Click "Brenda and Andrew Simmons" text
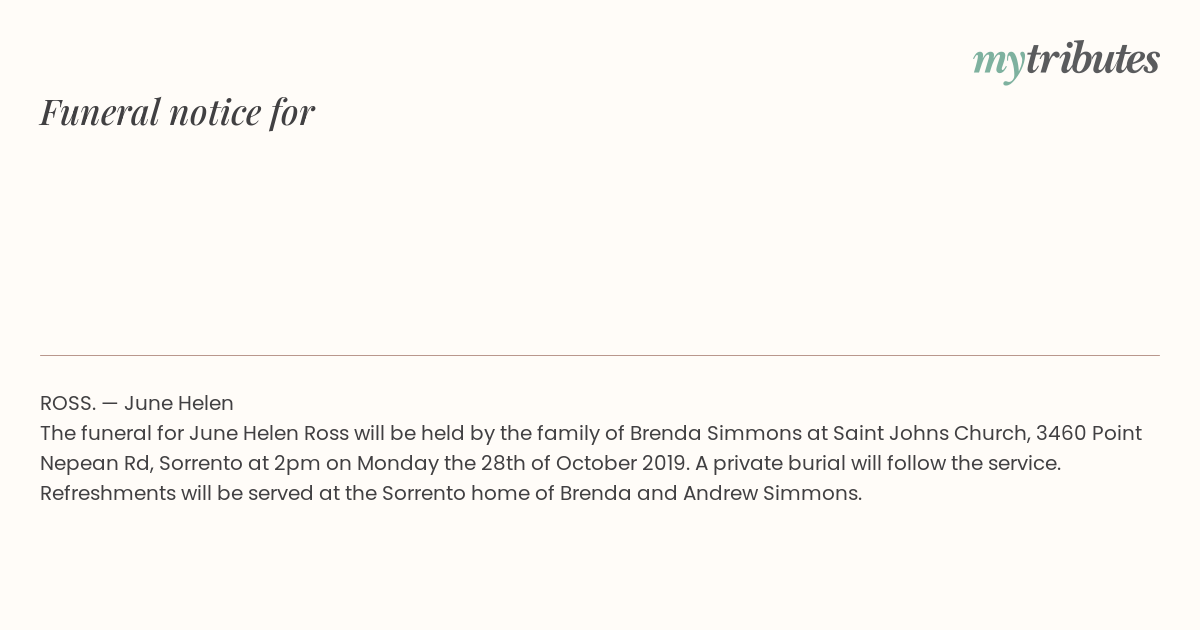Viewport: 1200px width, 630px height. (x=710, y=493)
